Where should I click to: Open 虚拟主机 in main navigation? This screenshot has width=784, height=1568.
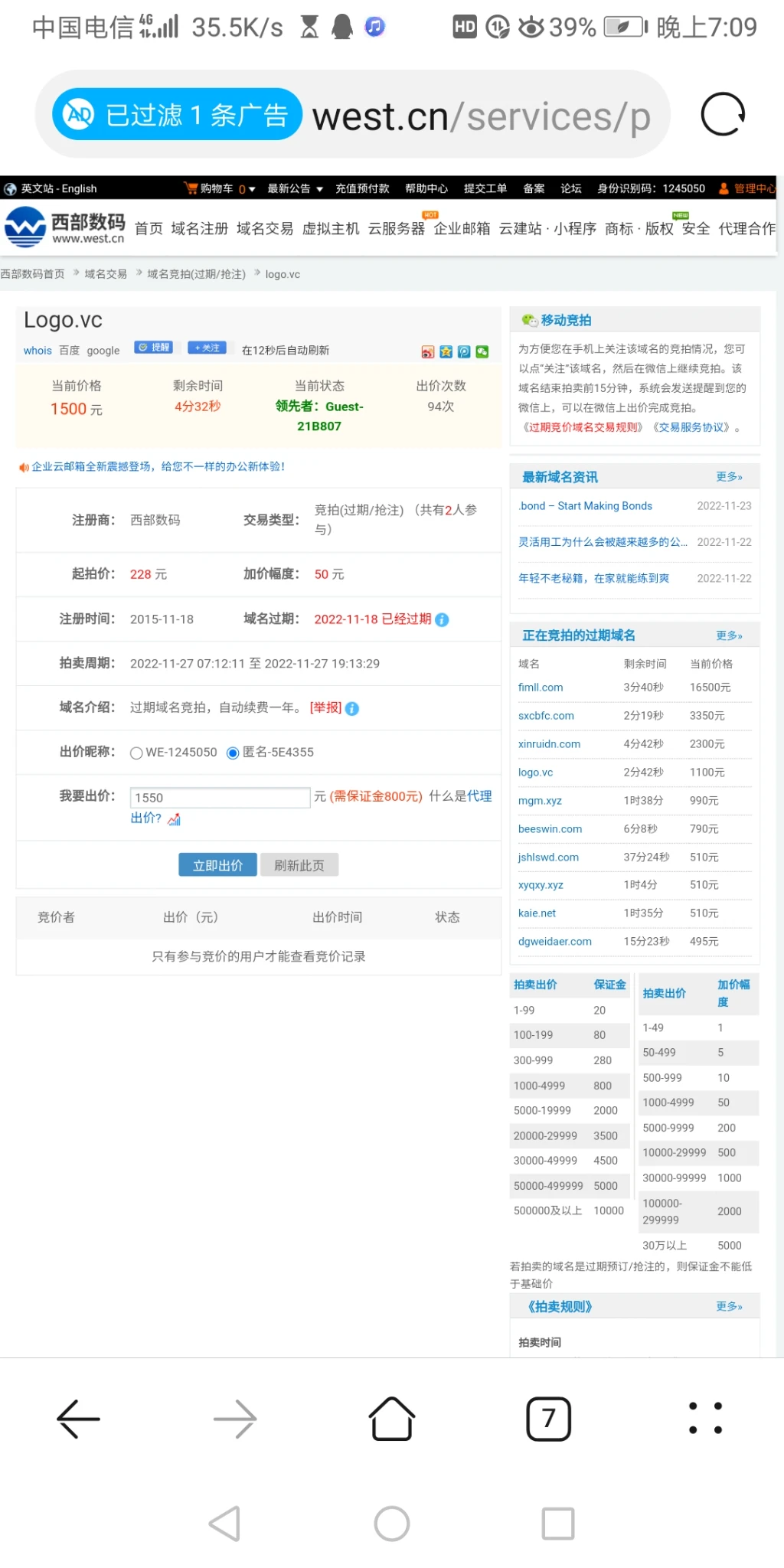click(x=331, y=228)
